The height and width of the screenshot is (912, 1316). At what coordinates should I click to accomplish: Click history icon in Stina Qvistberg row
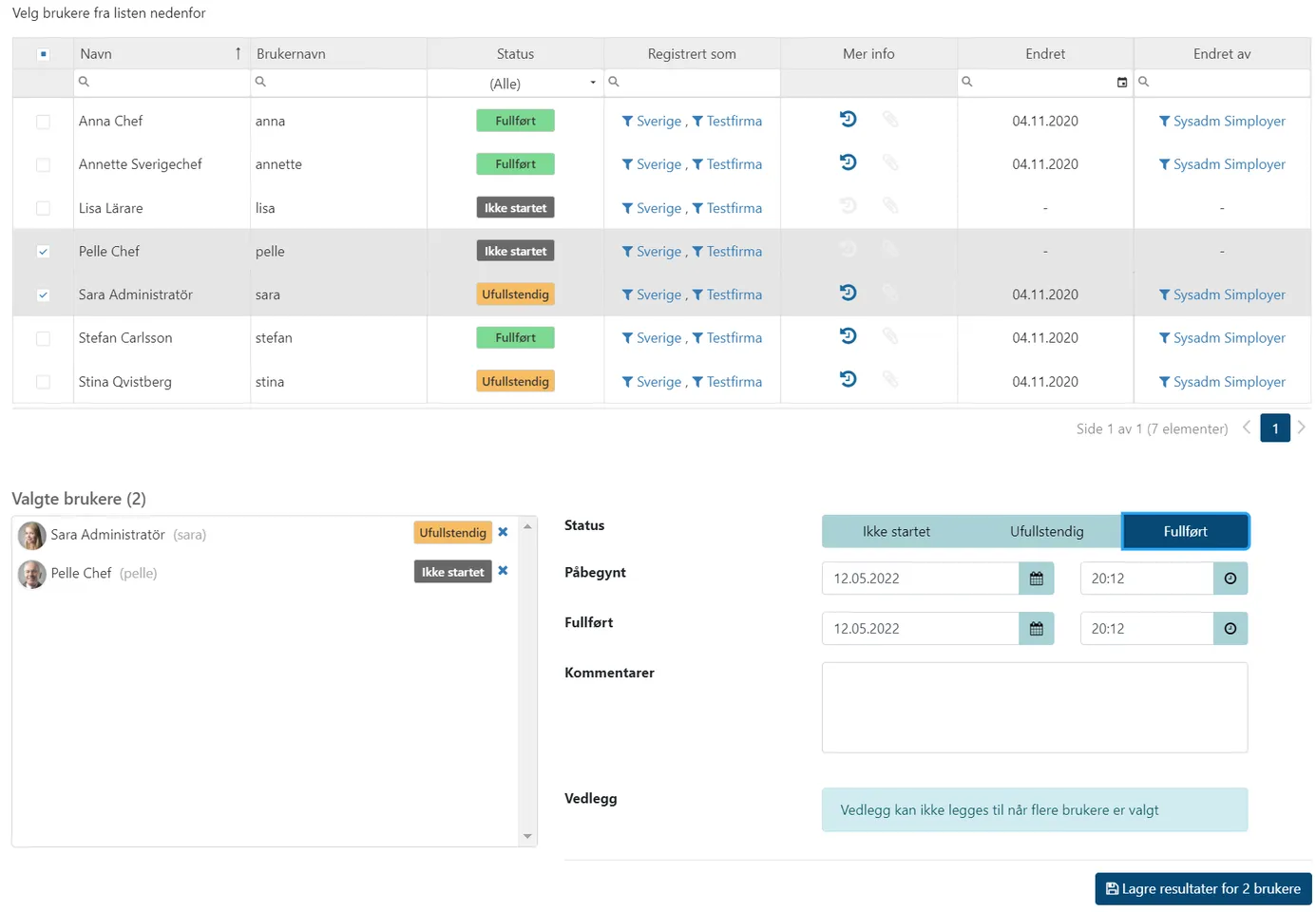[848, 380]
